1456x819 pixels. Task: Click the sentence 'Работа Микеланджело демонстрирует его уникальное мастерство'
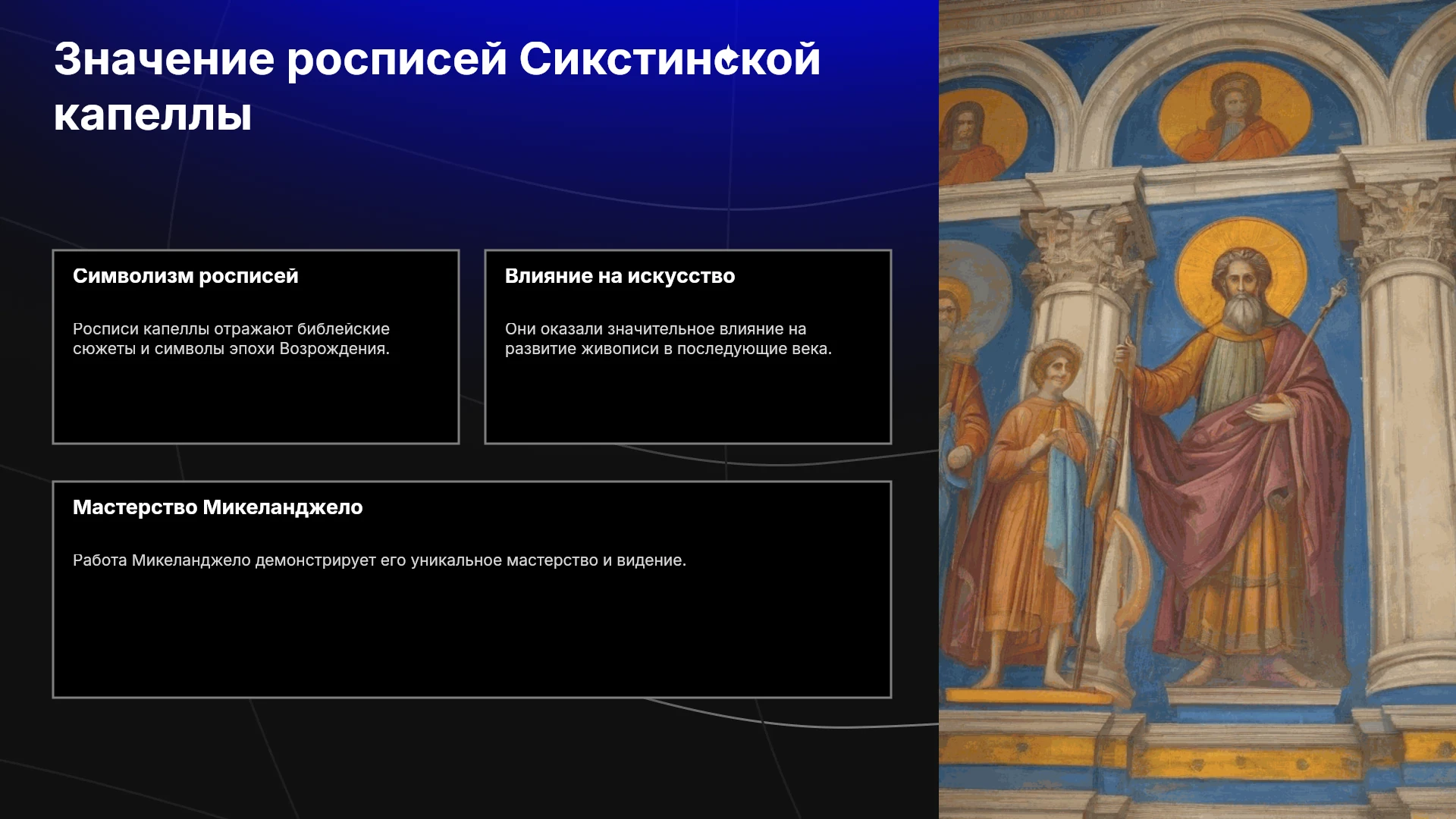(379, 560)
